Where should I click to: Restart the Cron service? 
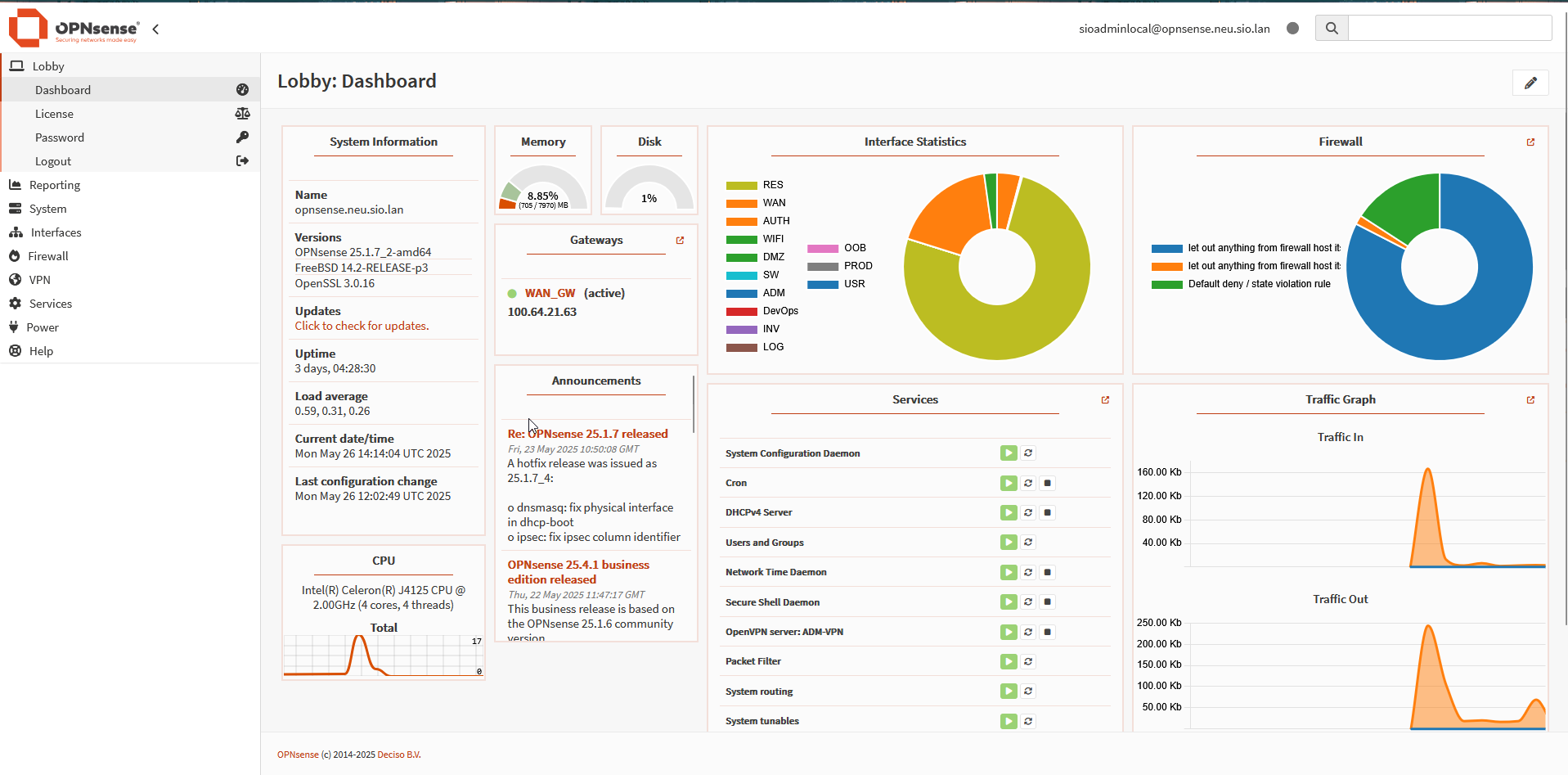pos(1028,483)
